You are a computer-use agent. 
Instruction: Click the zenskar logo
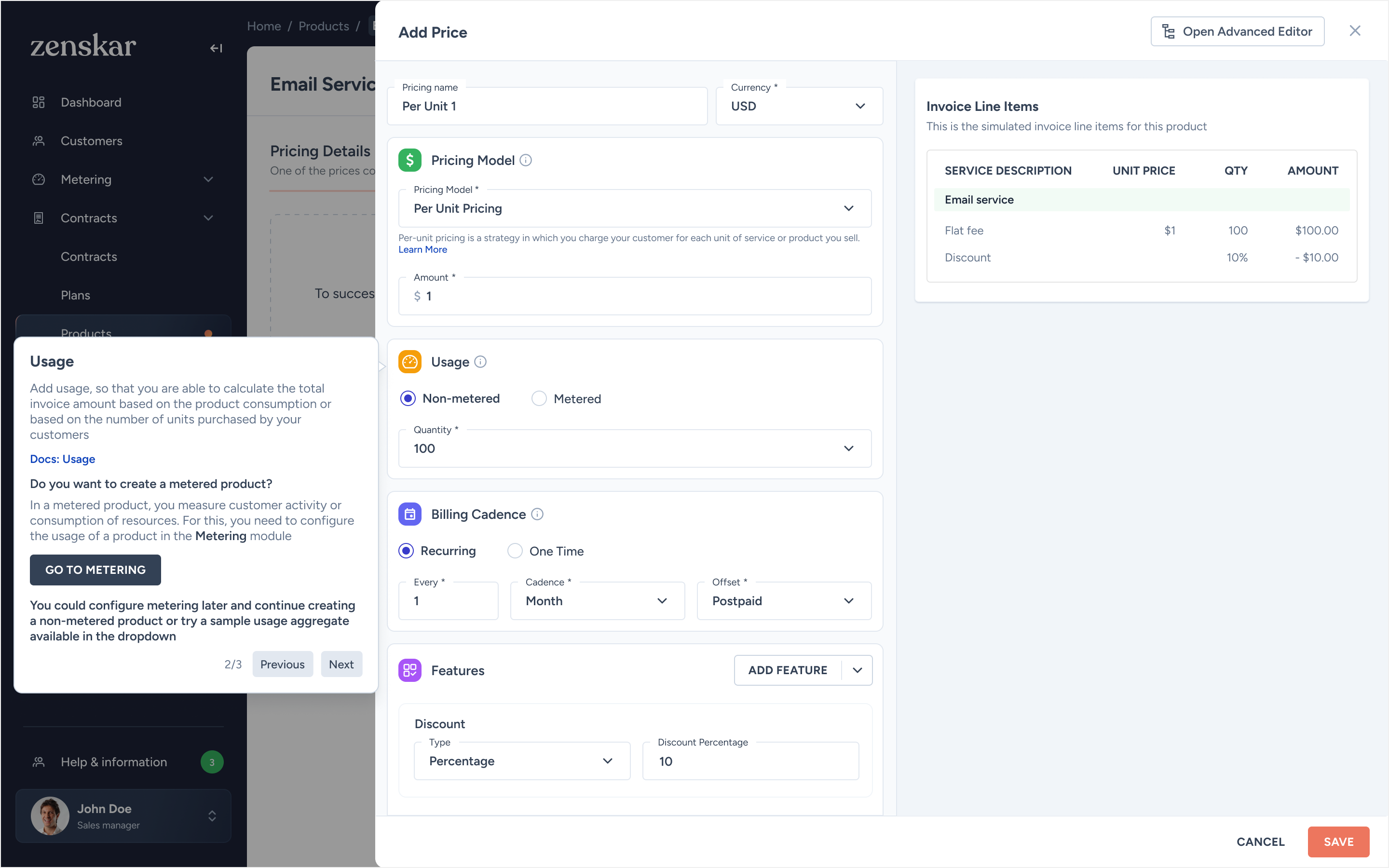(x=83, y=45)
